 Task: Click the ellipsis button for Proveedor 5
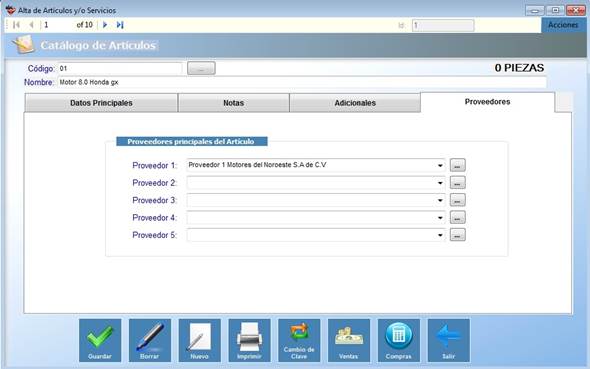(x=458, y=235)
